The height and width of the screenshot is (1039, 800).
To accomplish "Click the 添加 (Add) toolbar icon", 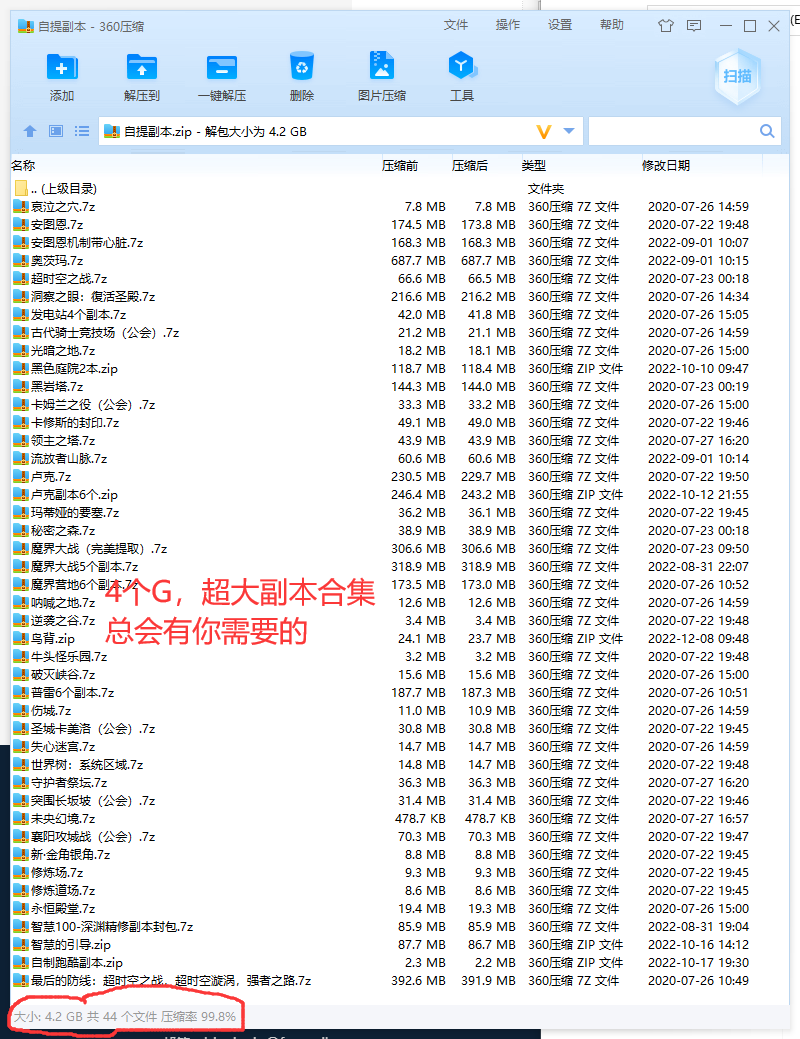I will click(62, 68).
